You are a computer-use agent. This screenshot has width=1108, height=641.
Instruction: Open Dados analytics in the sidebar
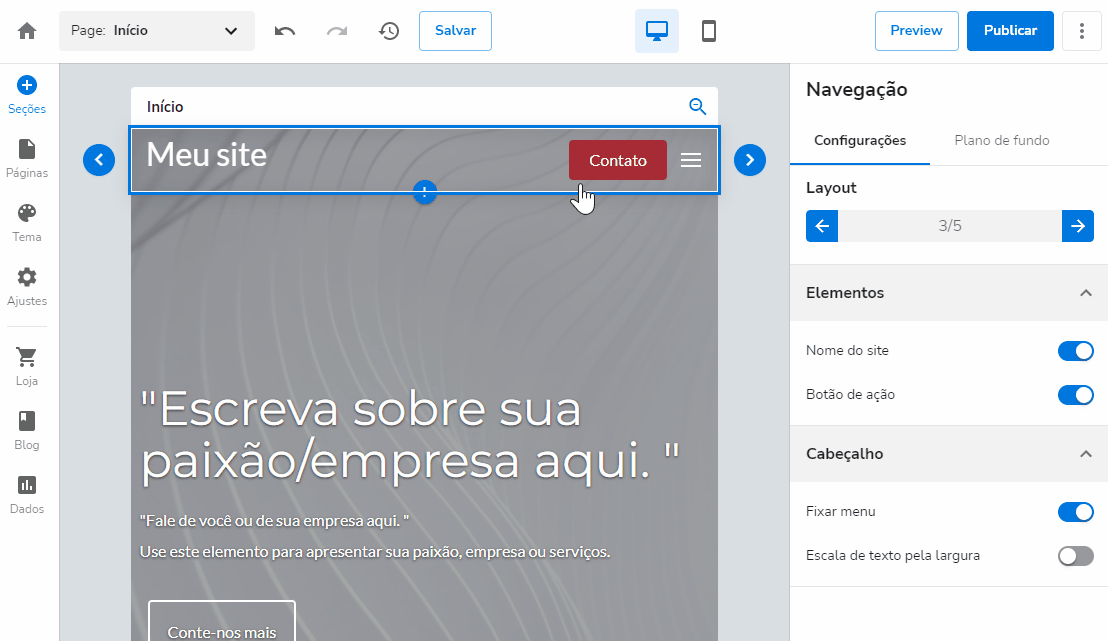tap(27, 495)
